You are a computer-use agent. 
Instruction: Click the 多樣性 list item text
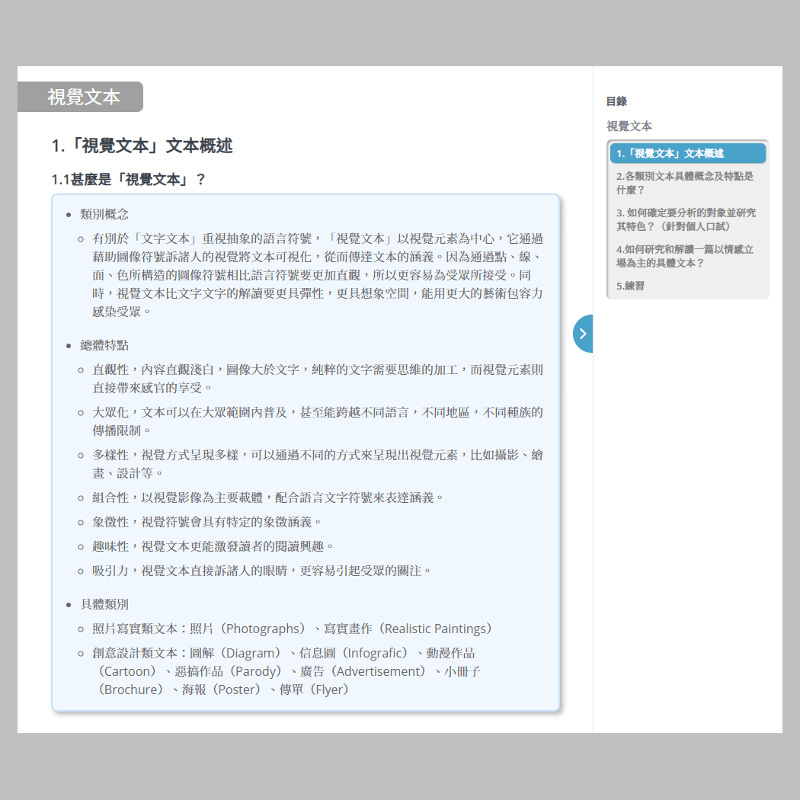317,464
